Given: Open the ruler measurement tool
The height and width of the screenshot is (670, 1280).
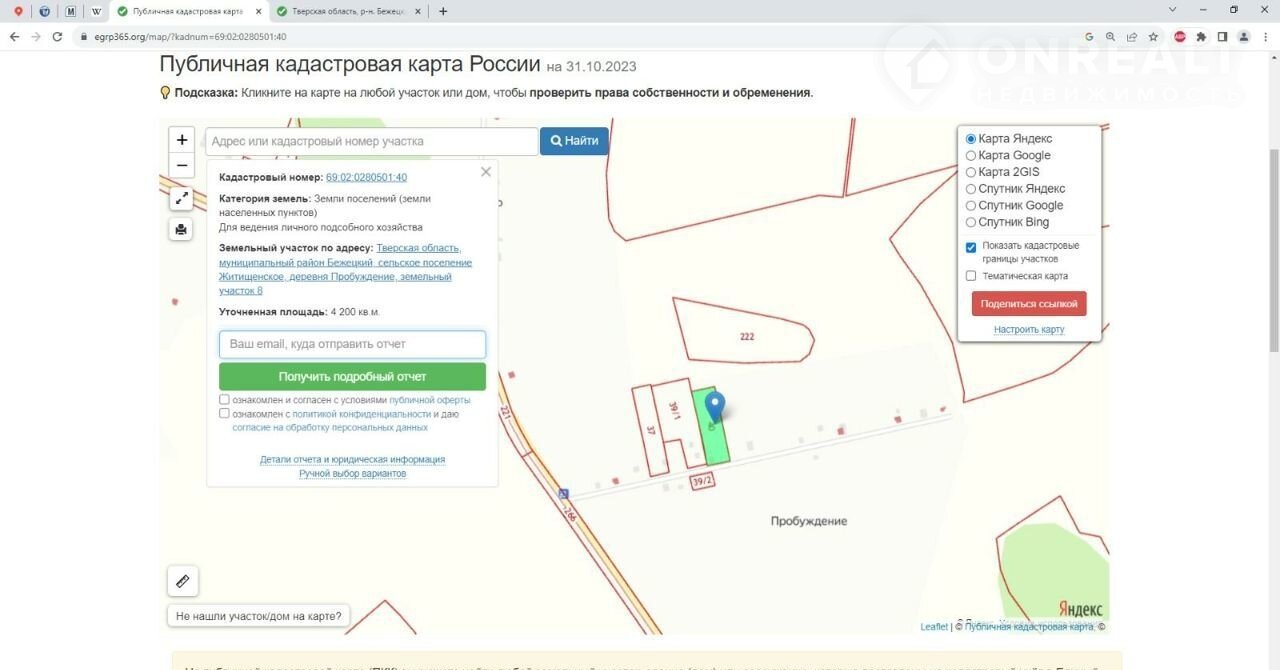Looking at the screenshot, I should tap(182, 581).
